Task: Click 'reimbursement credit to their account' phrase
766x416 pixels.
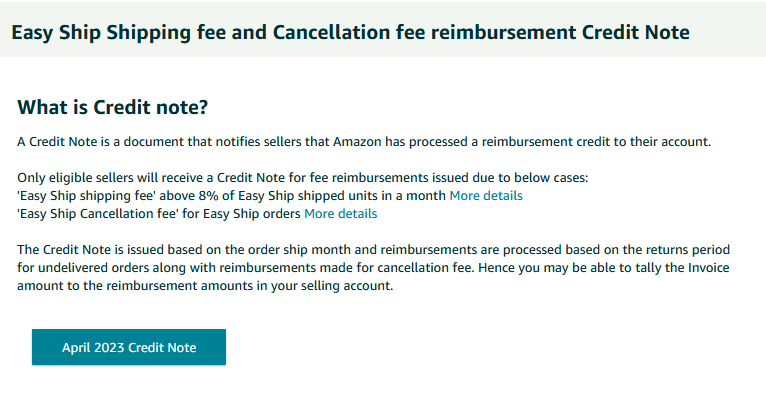Action: (596, 142)
